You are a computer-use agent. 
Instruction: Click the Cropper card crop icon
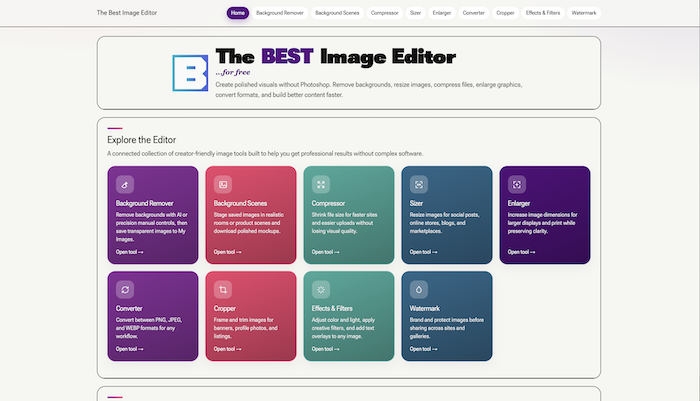223,289
